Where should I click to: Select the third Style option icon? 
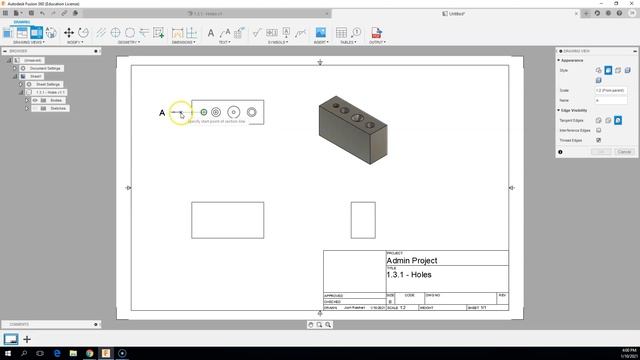[x=618, y=71]
